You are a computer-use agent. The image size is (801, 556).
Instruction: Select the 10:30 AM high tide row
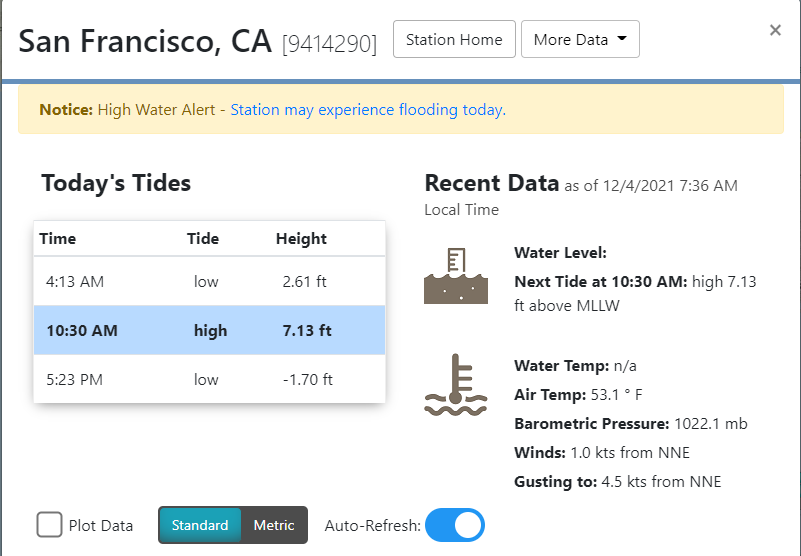point(209,330)
